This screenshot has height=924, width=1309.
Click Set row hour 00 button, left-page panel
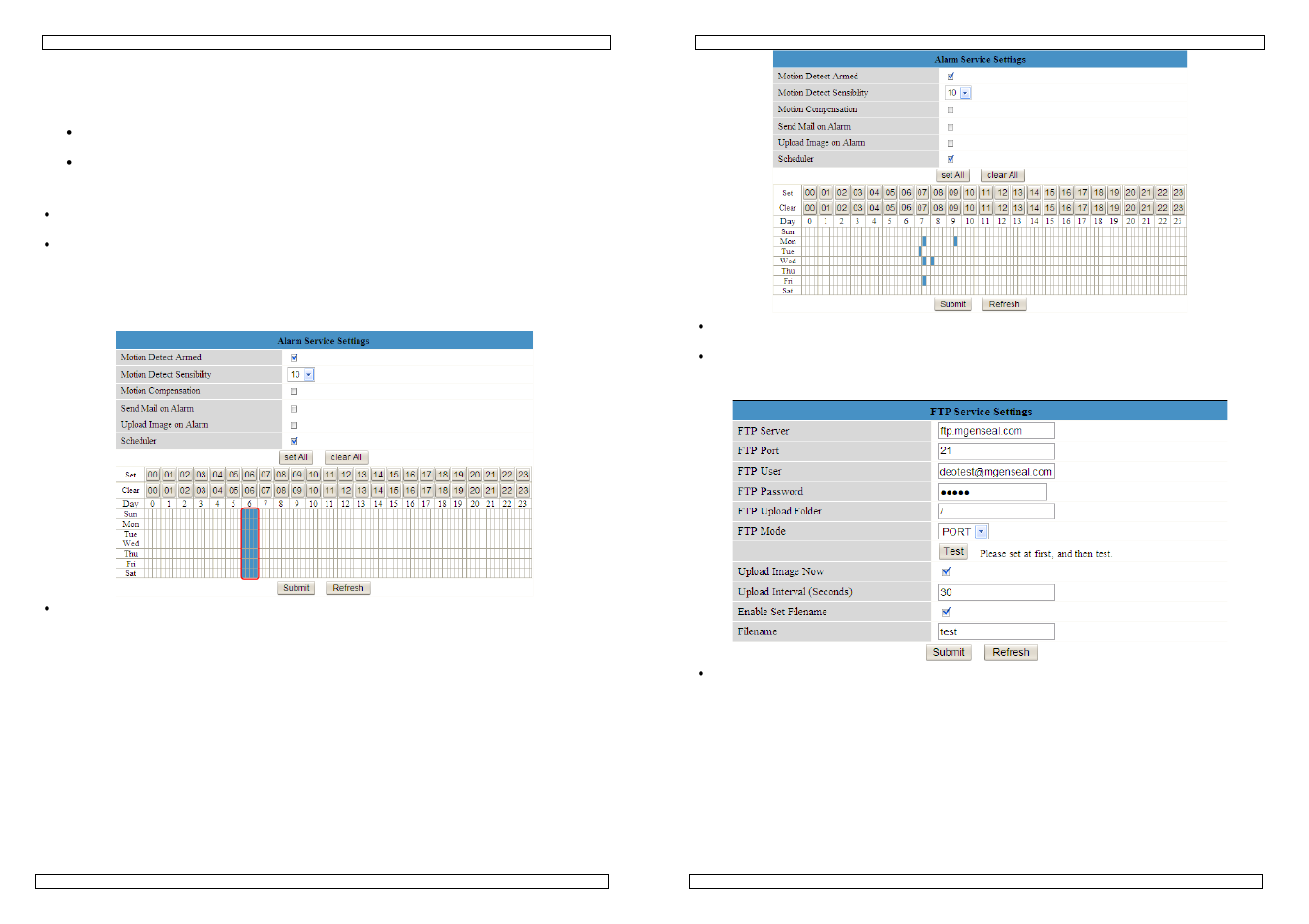point(153,475)
